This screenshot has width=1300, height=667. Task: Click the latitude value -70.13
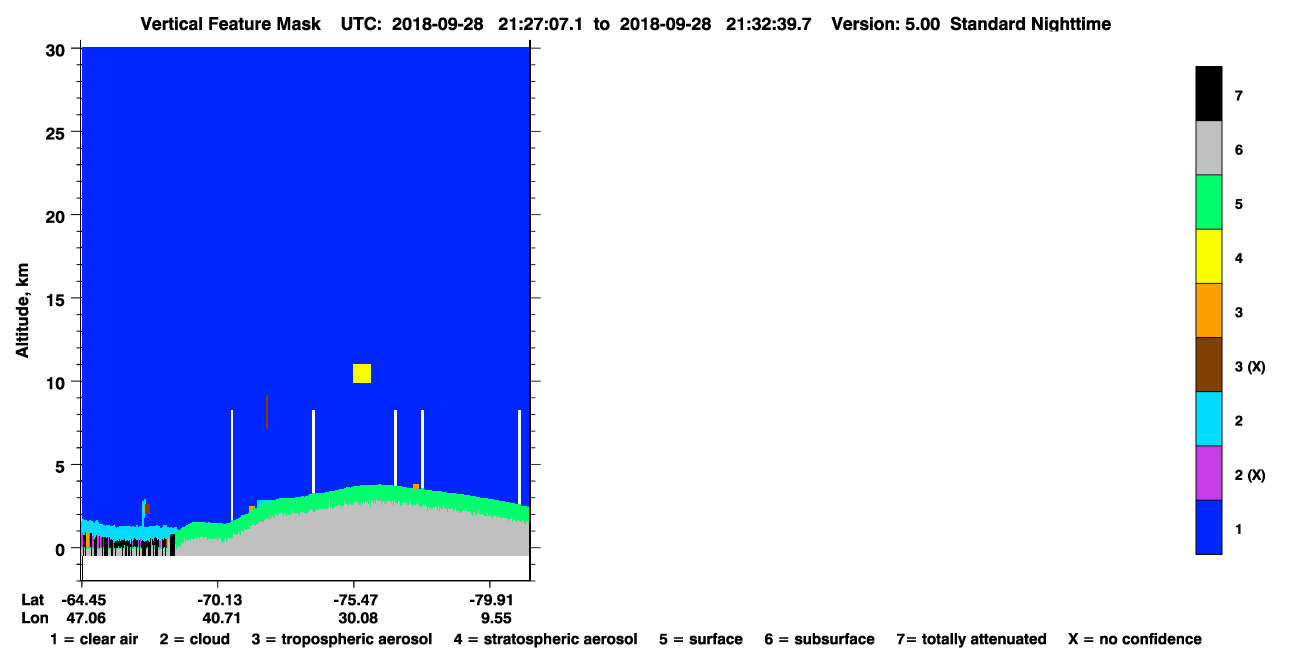point(219,600)
